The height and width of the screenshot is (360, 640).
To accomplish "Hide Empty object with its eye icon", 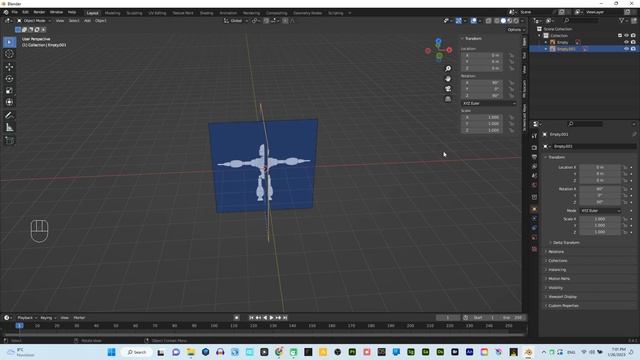I will pos(626,42).
